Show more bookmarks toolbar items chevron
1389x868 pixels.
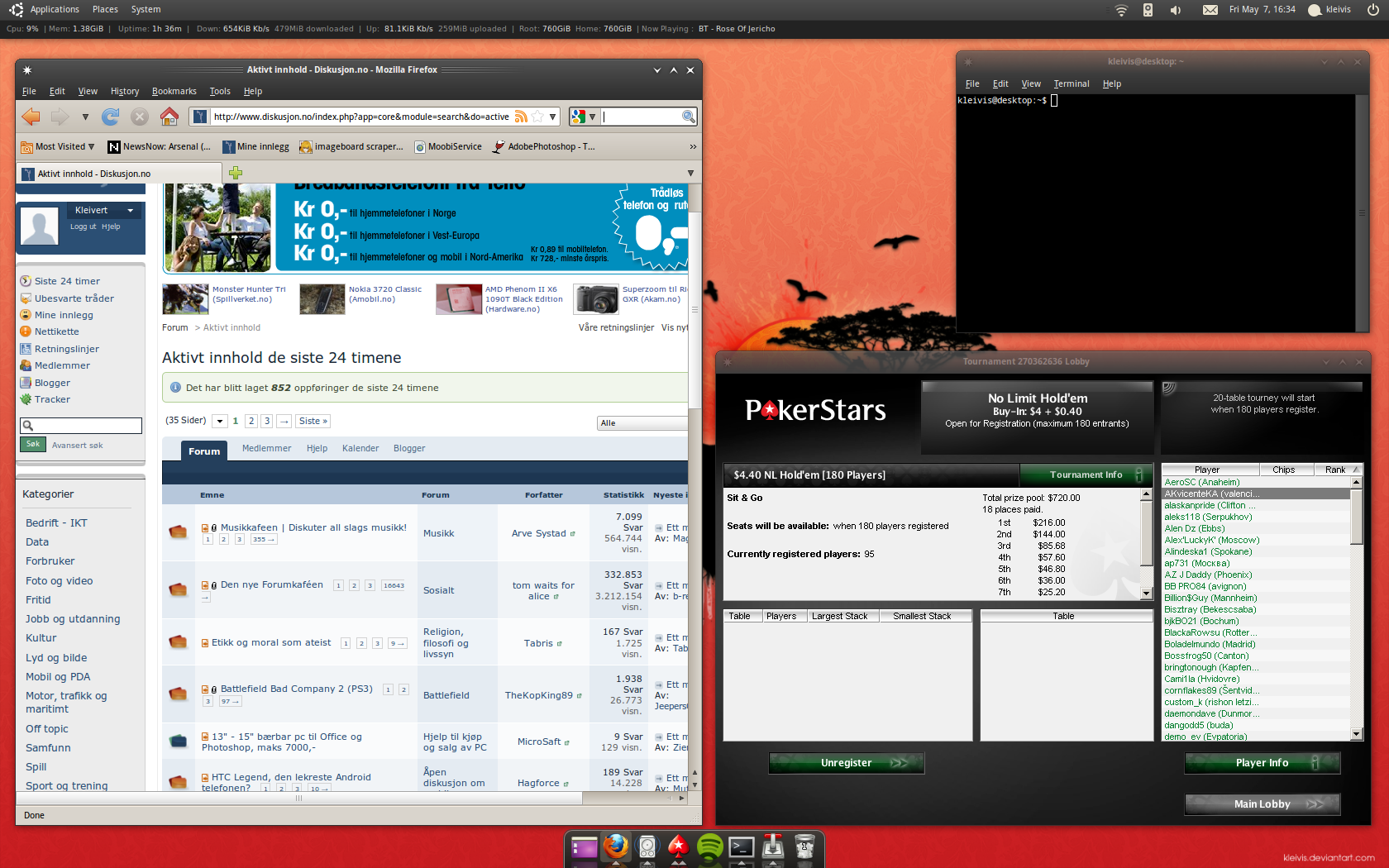(x=693, y=146)
